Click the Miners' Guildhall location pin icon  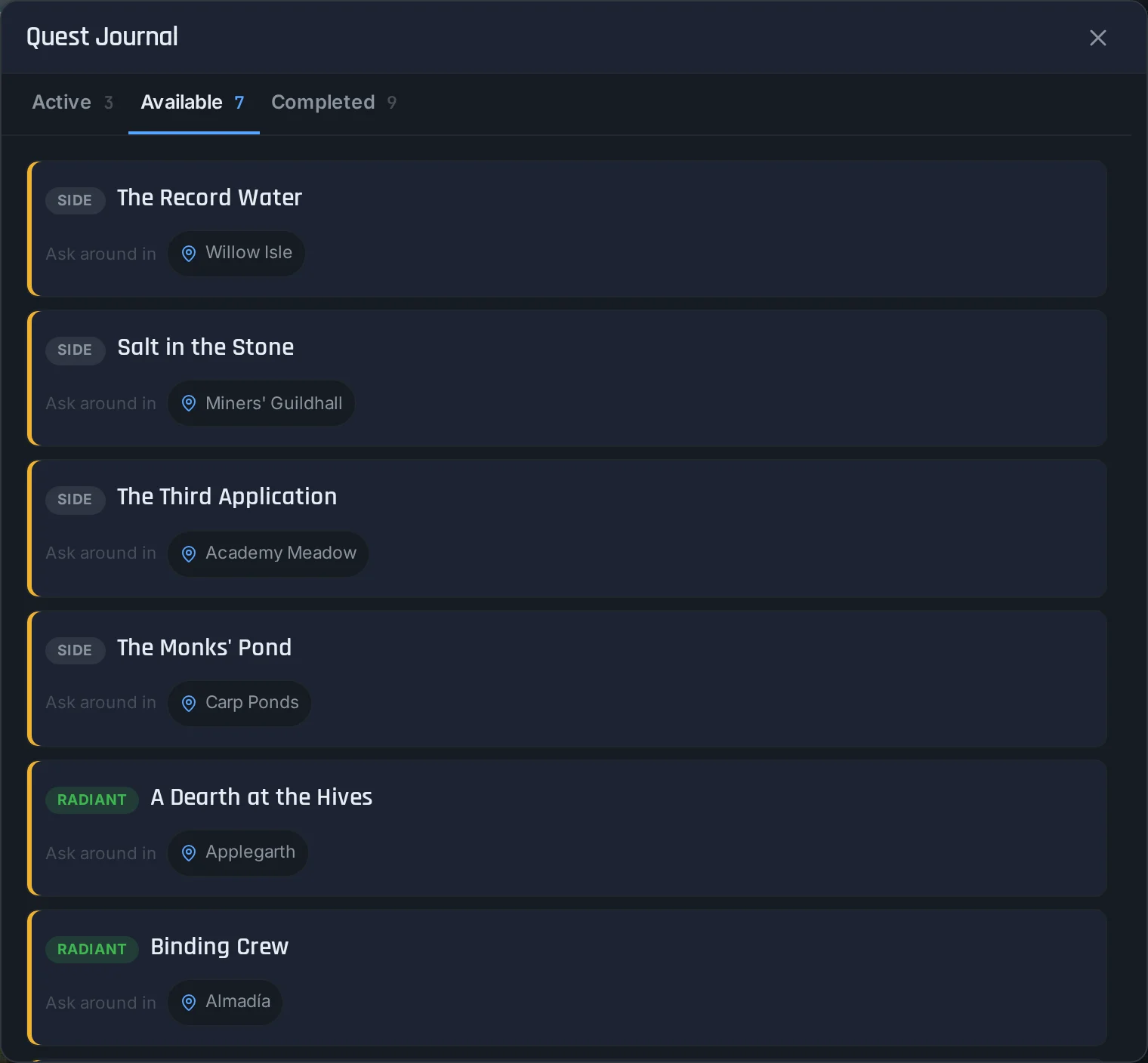(189, 403)
